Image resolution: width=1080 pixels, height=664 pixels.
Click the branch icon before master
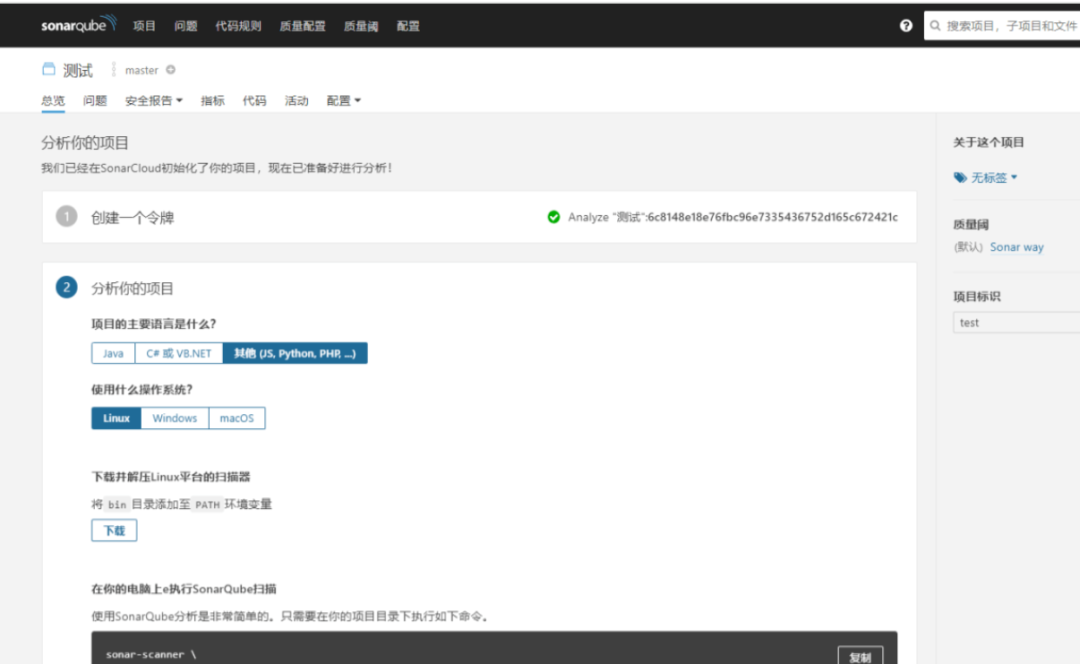pos(114,70)
